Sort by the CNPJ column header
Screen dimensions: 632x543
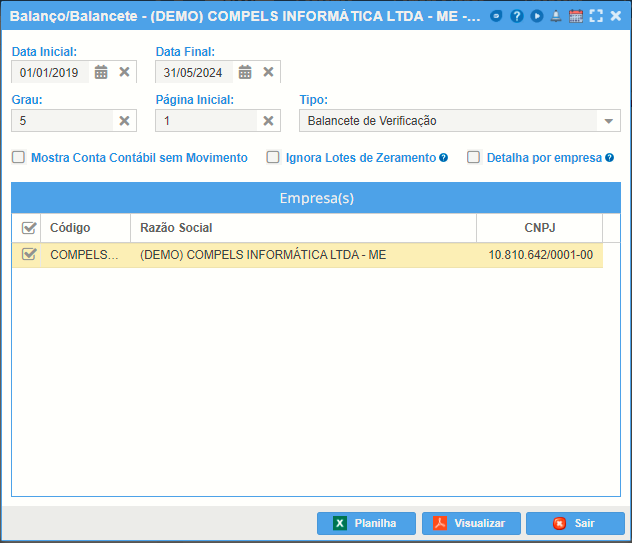[x=540, y=228]
